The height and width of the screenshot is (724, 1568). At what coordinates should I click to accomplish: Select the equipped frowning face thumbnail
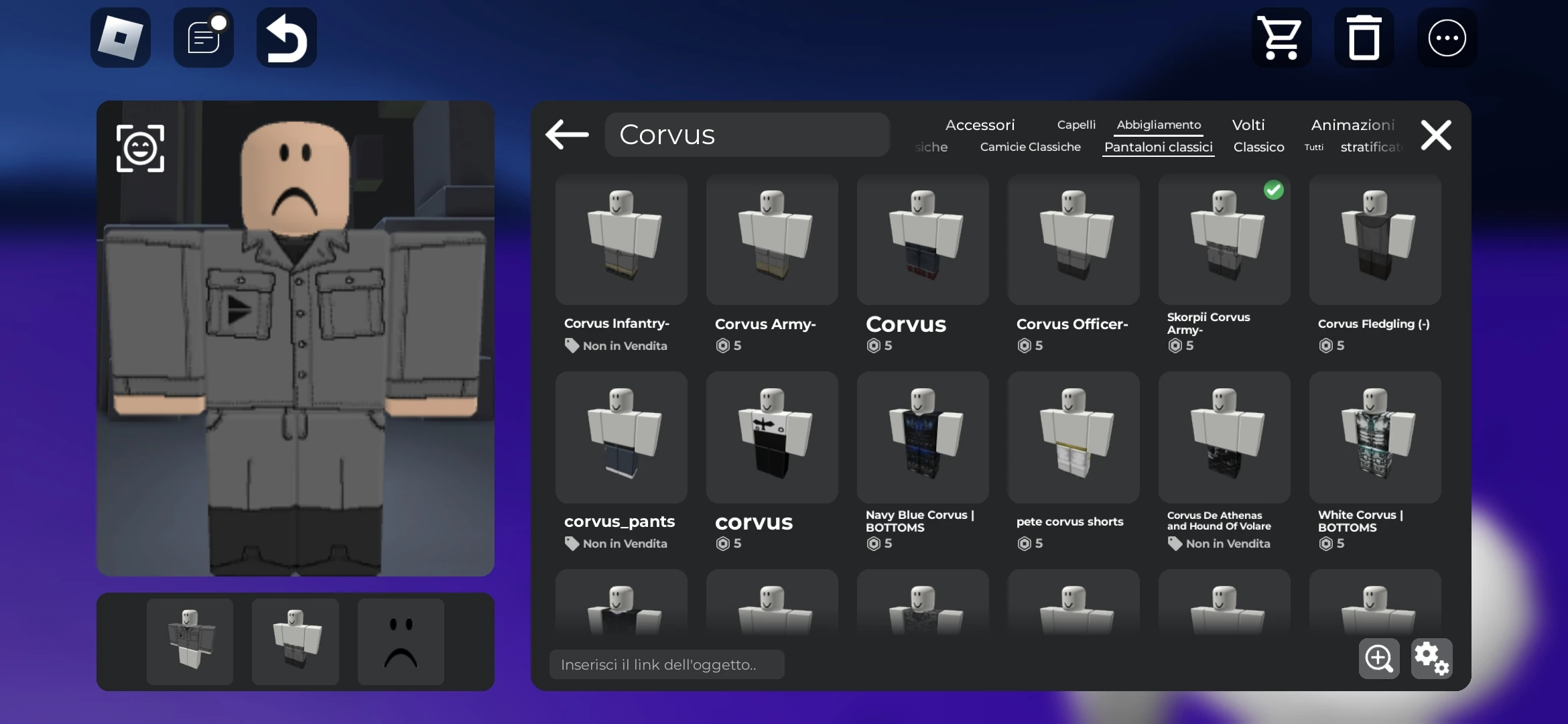coord(400,642)
